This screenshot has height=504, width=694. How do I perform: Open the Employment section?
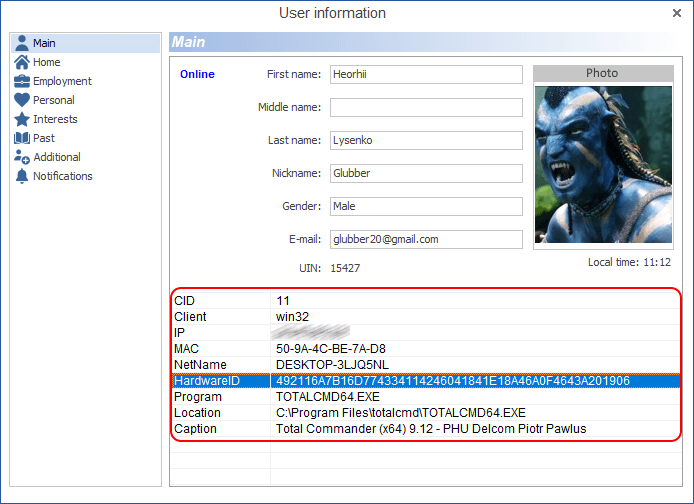click(62, 81)
